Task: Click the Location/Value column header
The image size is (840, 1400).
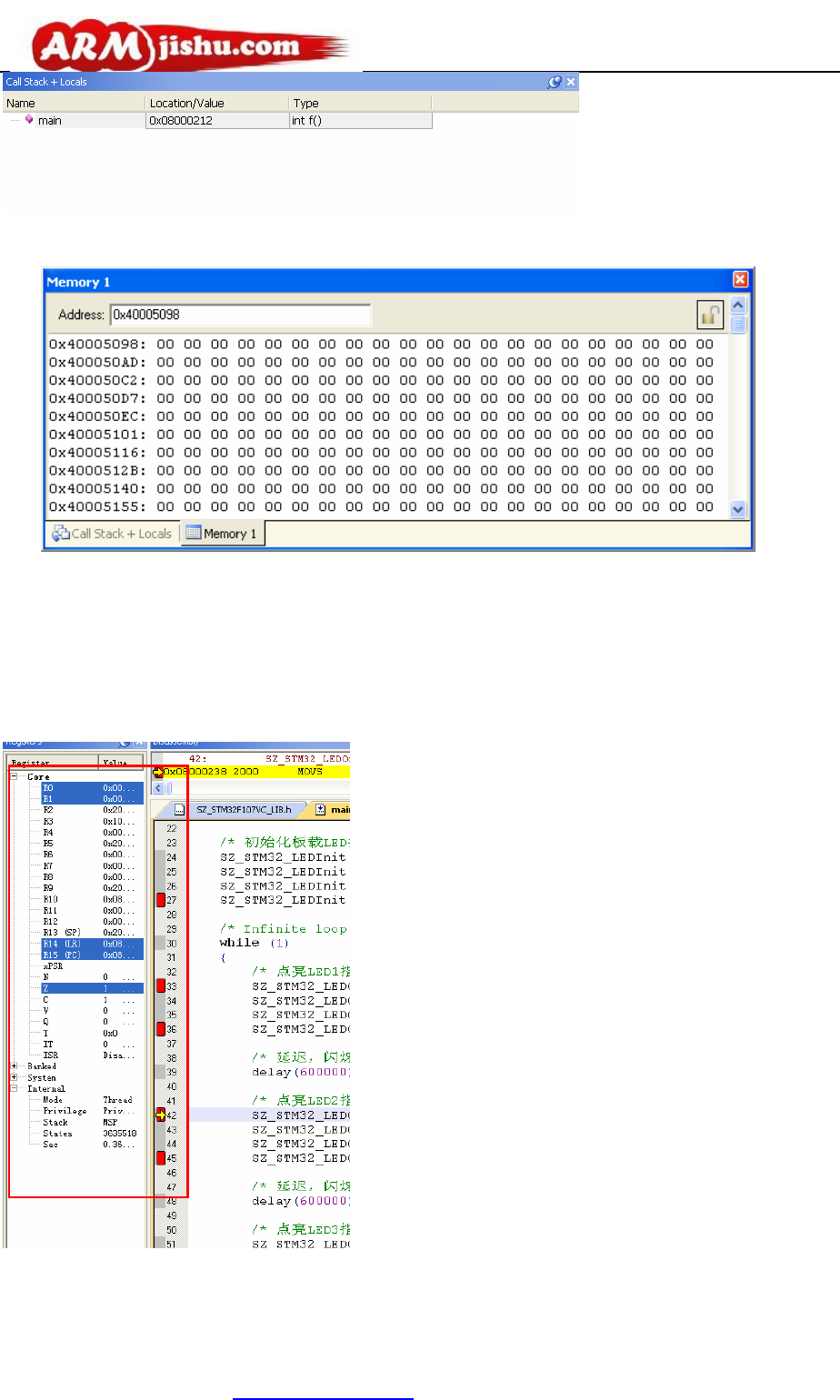Action: click(217, 104)
